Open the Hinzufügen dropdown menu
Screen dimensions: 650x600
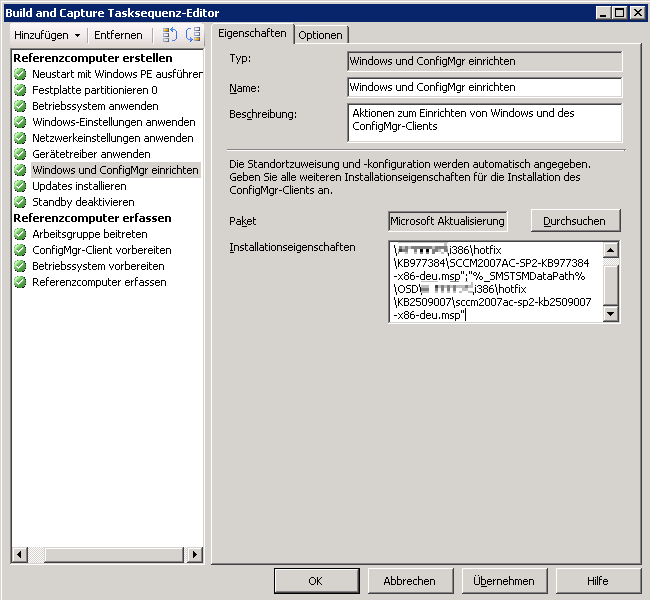click(47, 35)
